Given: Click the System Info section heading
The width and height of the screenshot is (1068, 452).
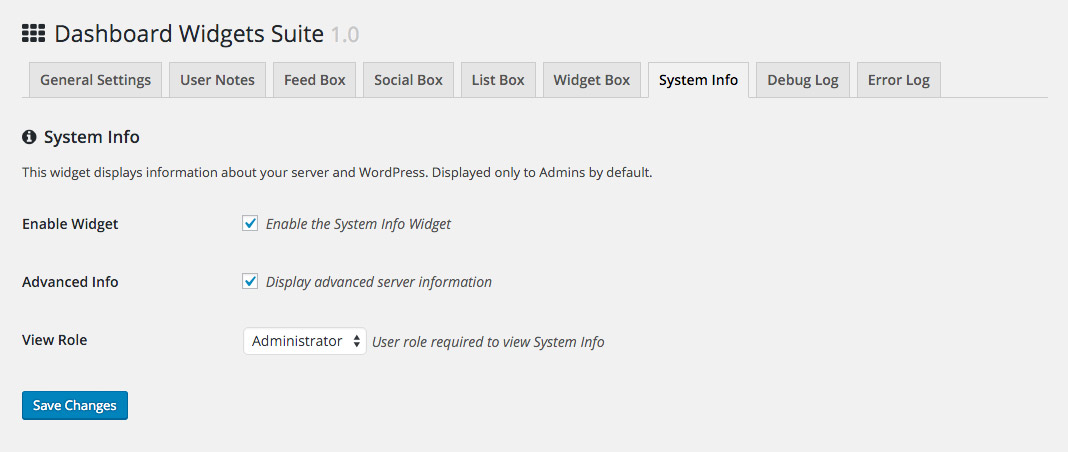Looking at the screenshot, I should [92, 138].
